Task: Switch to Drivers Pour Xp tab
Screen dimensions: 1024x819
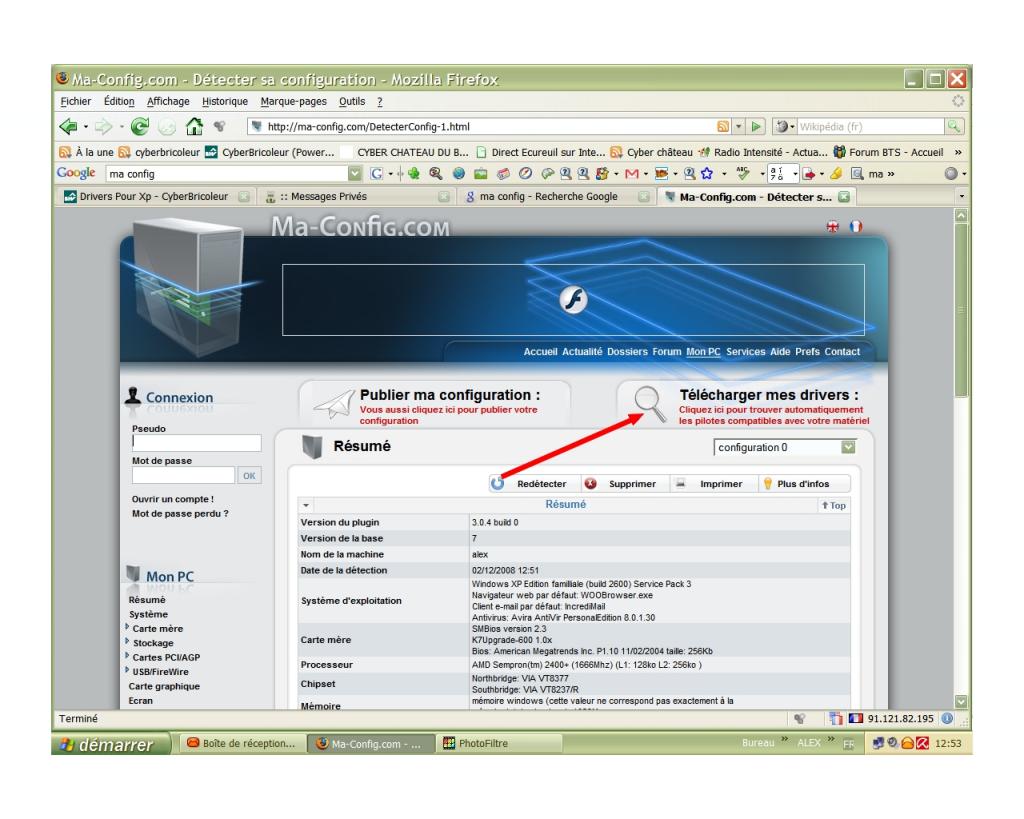Action: [x=155, y=197]
